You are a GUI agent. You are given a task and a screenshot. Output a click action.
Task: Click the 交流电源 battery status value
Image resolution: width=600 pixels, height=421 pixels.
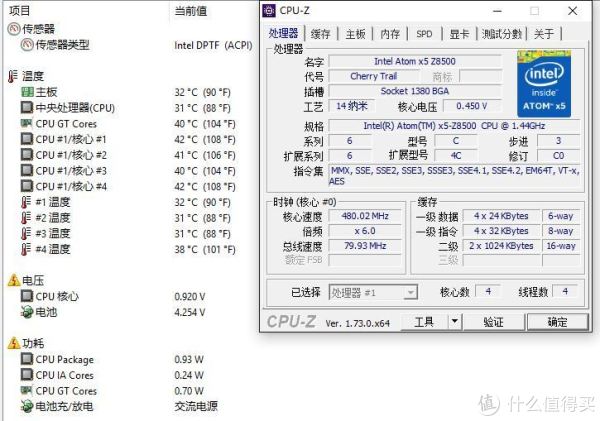(x=196, y=406)
